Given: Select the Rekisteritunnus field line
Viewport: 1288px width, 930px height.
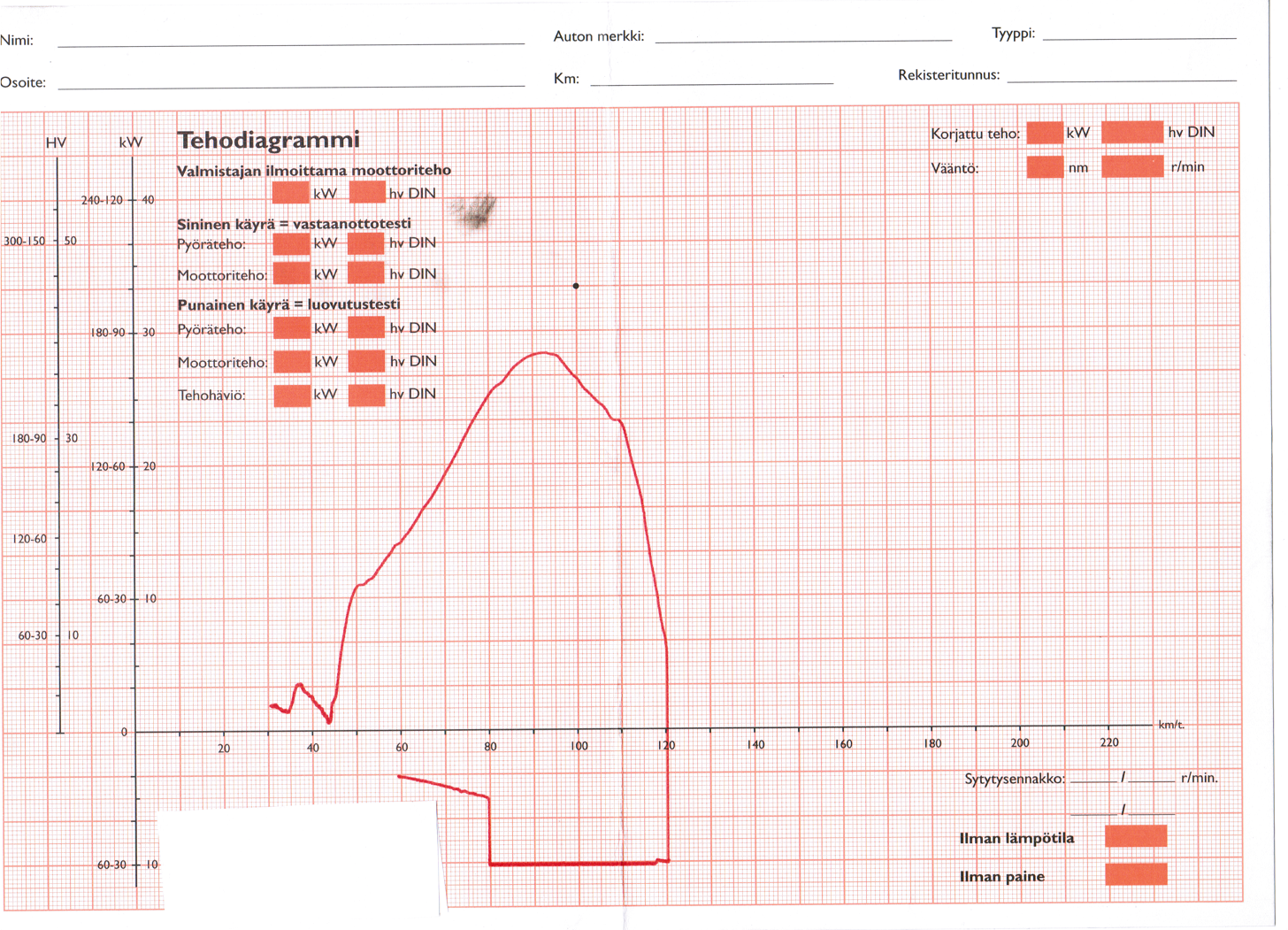Looking at the screenshot, I should click(x=1122, y=78).
